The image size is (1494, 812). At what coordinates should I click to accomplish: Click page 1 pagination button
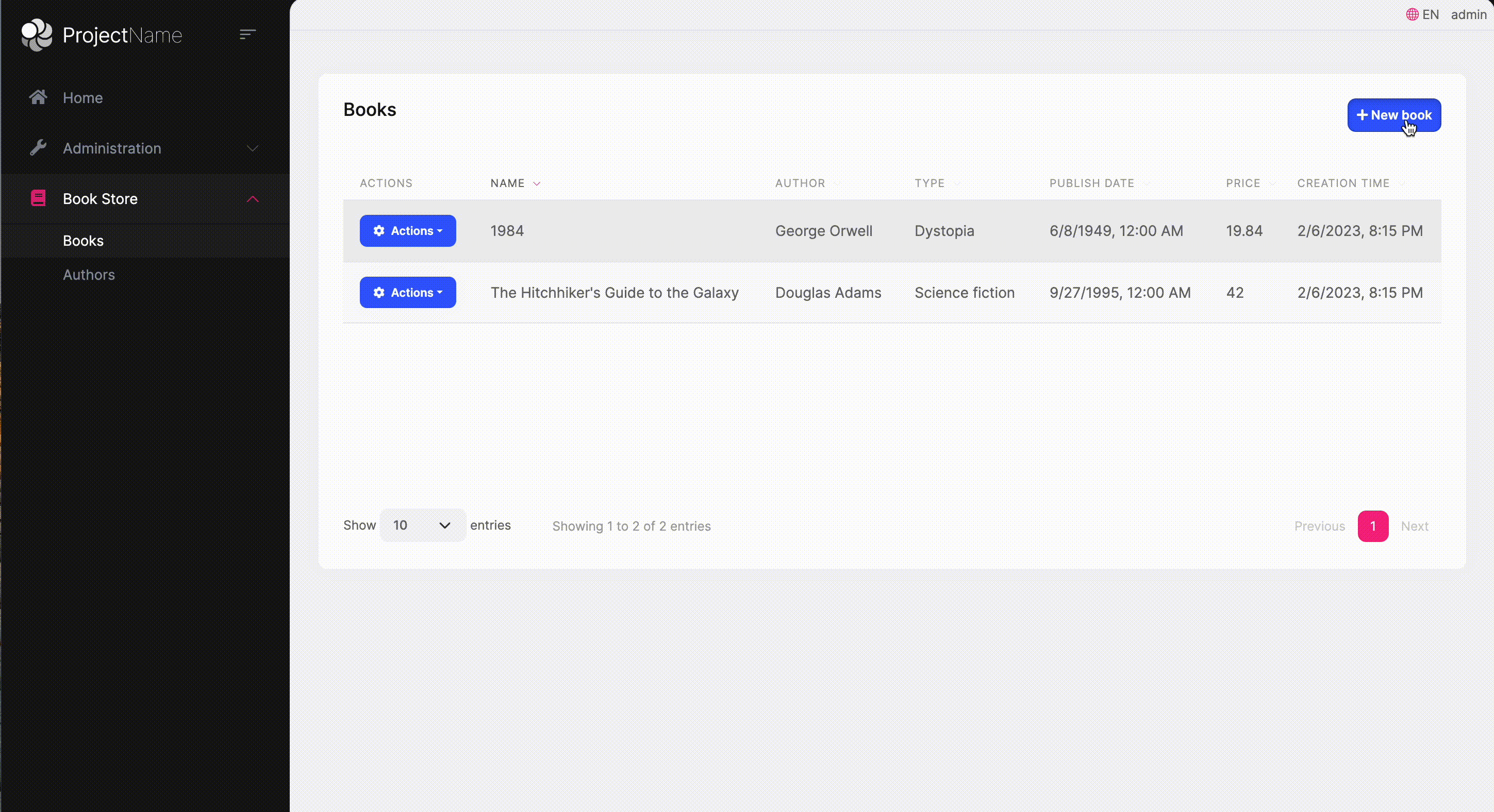[1372, 526]
